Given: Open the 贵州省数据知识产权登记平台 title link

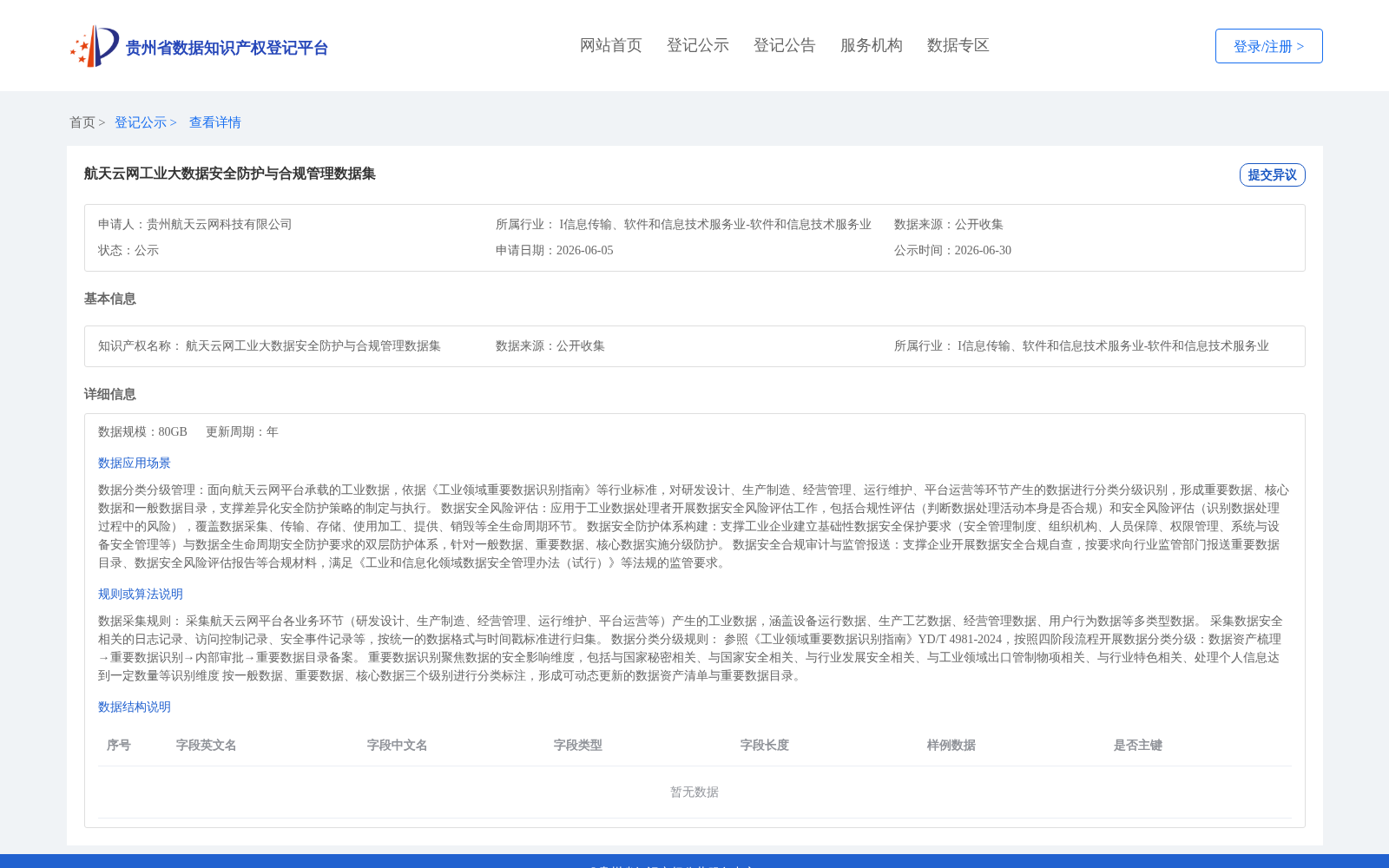Looking at the screenshot, I should [227, 48].
